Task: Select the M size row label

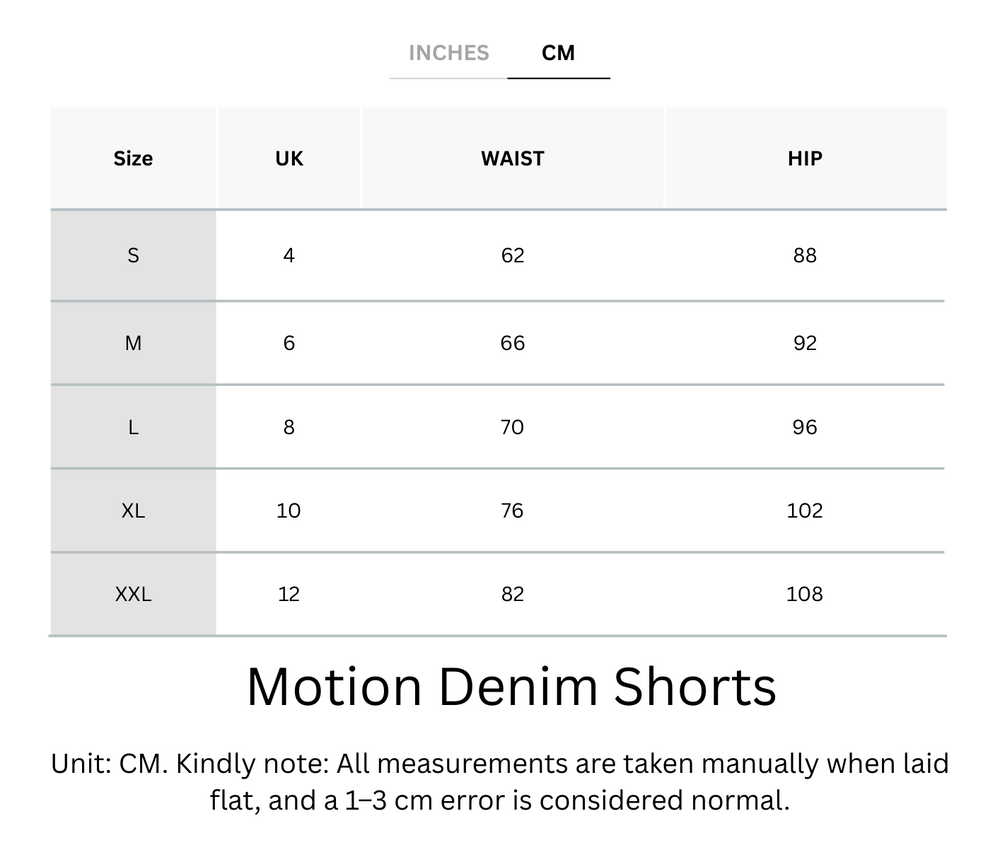Action: point(133,343)
